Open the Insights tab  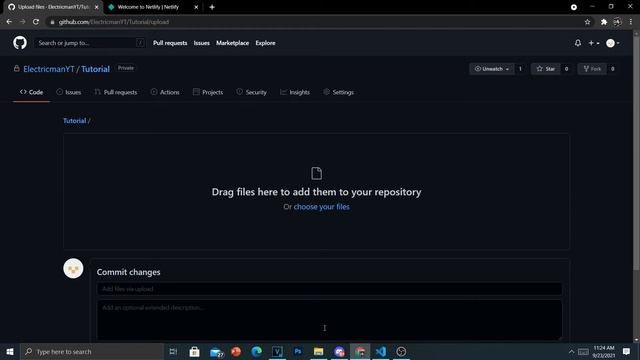click(x=295, y=92)
